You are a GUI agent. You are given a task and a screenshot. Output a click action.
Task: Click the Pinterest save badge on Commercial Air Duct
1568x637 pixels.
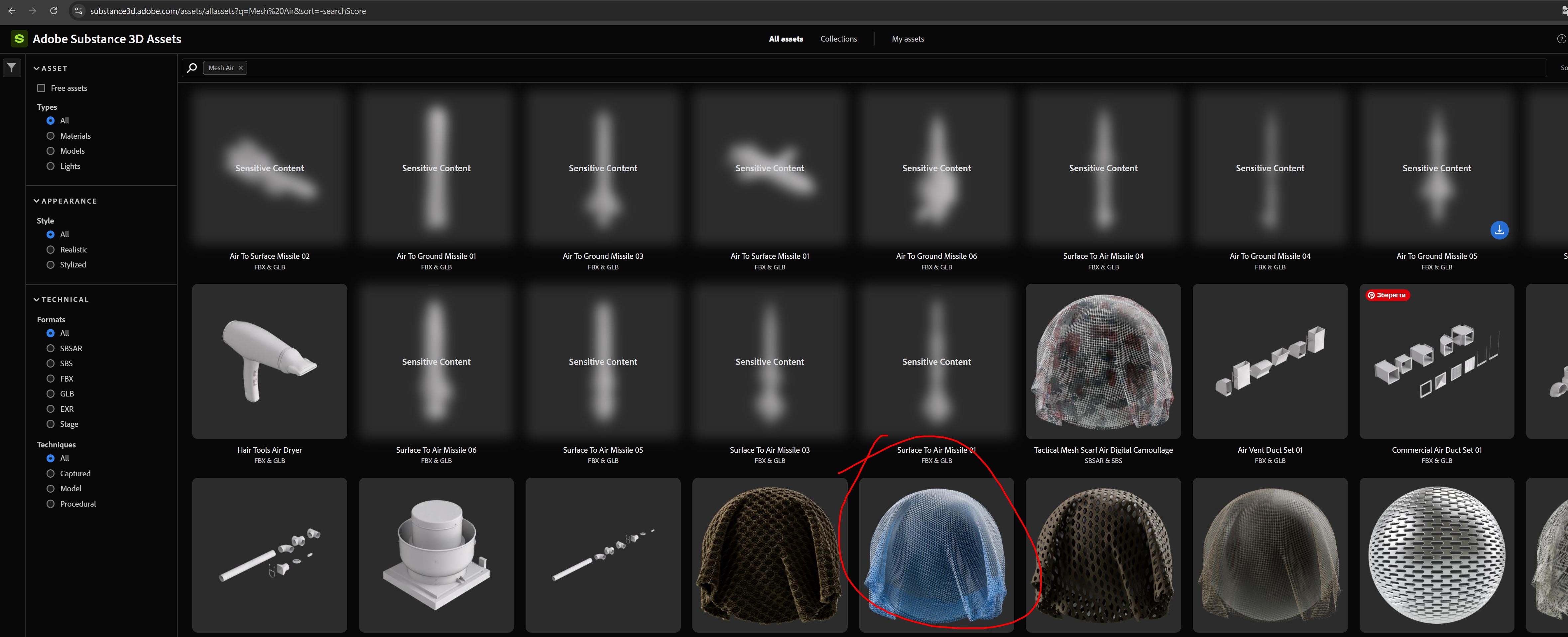point(1387,295)
